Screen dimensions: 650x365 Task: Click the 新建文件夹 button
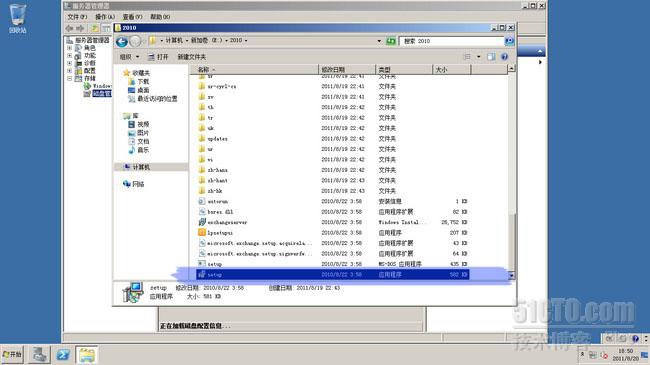[192, 57]
